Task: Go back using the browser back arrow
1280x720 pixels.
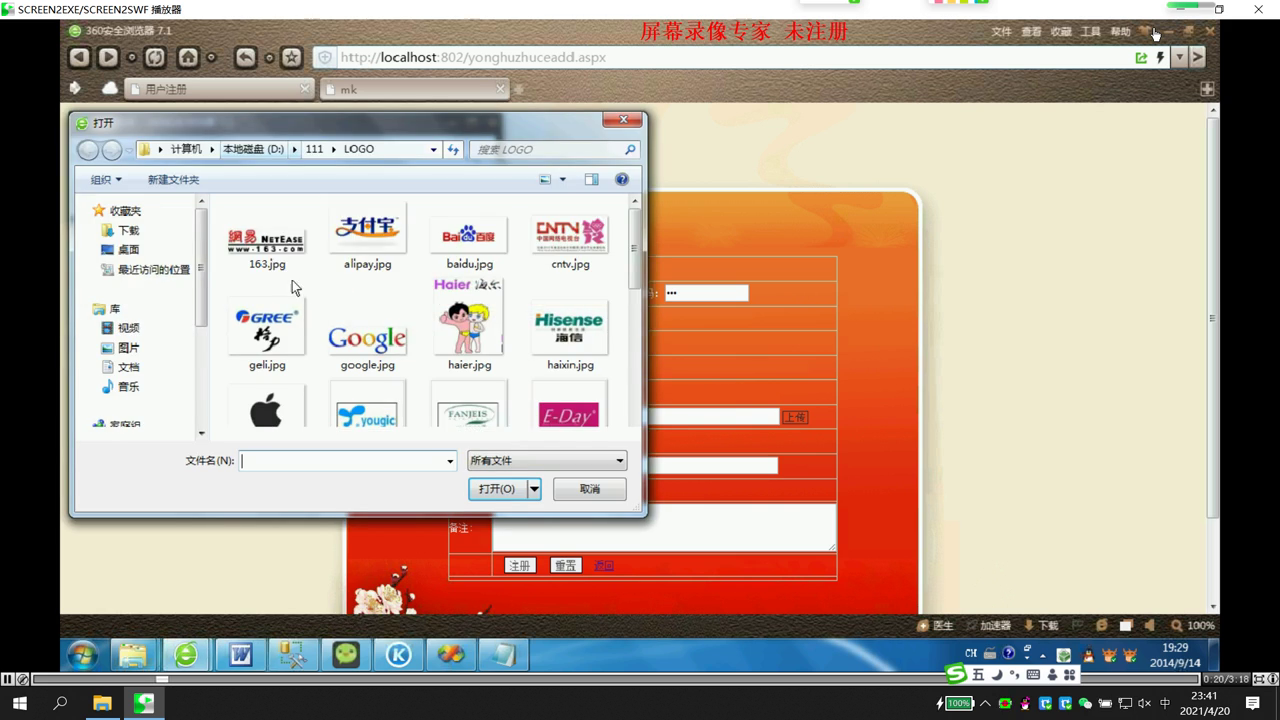Action: 79,57
